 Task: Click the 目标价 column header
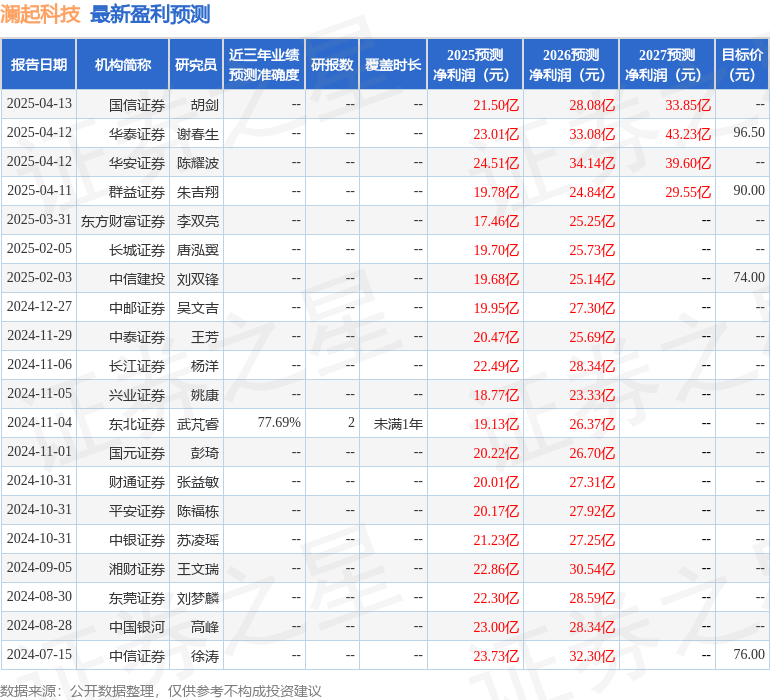point(742,65)
